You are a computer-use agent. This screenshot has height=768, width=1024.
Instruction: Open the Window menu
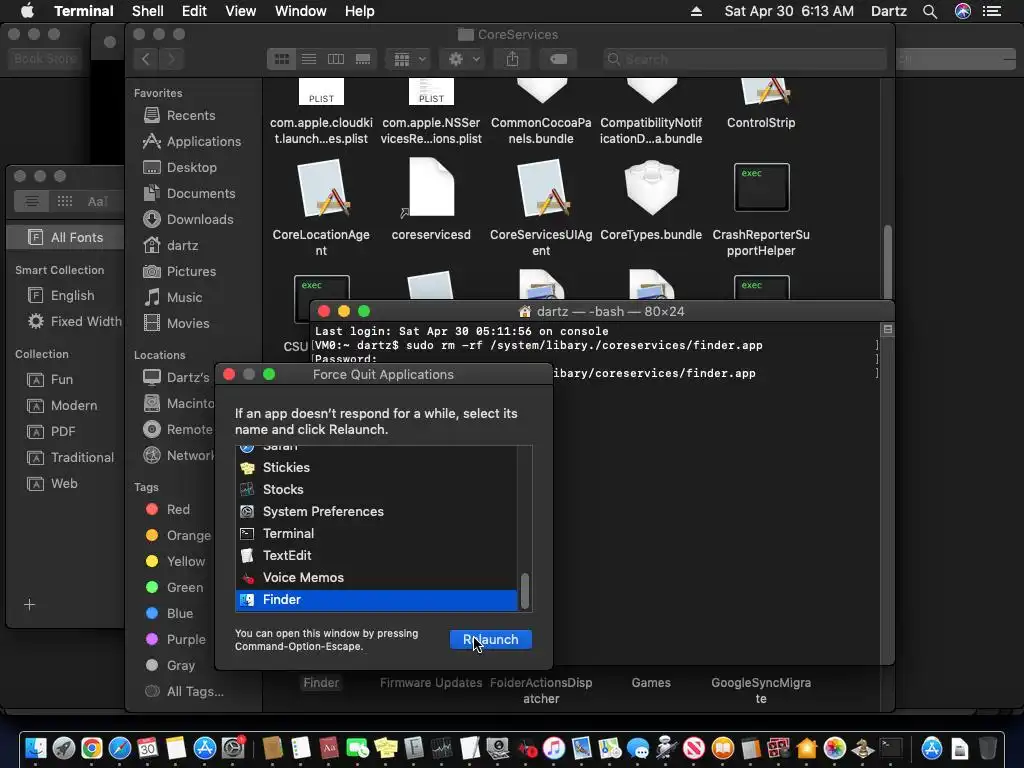[300, 11]
